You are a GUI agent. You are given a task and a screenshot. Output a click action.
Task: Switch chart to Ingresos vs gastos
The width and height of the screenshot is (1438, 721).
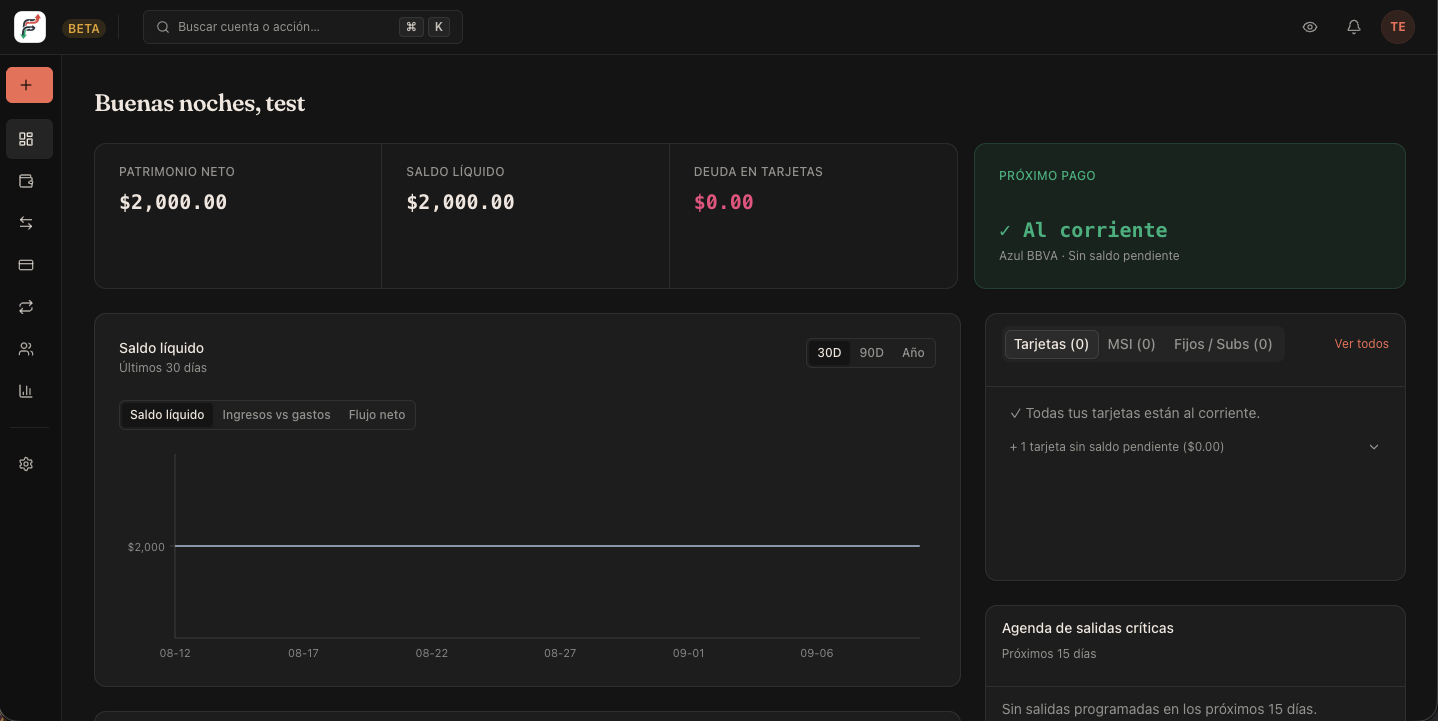[276, 415]
